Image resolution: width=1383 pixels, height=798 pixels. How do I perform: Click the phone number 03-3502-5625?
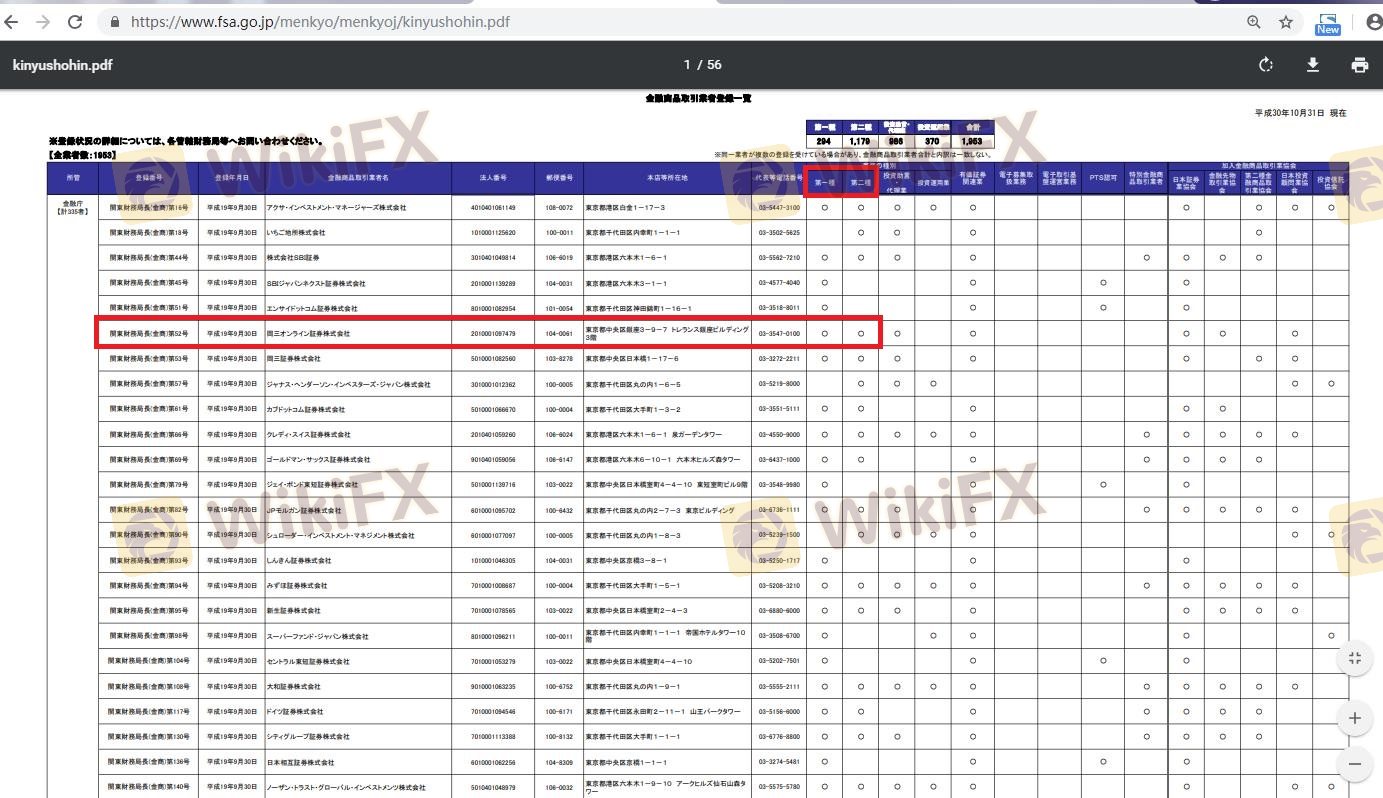coord(779,233)
